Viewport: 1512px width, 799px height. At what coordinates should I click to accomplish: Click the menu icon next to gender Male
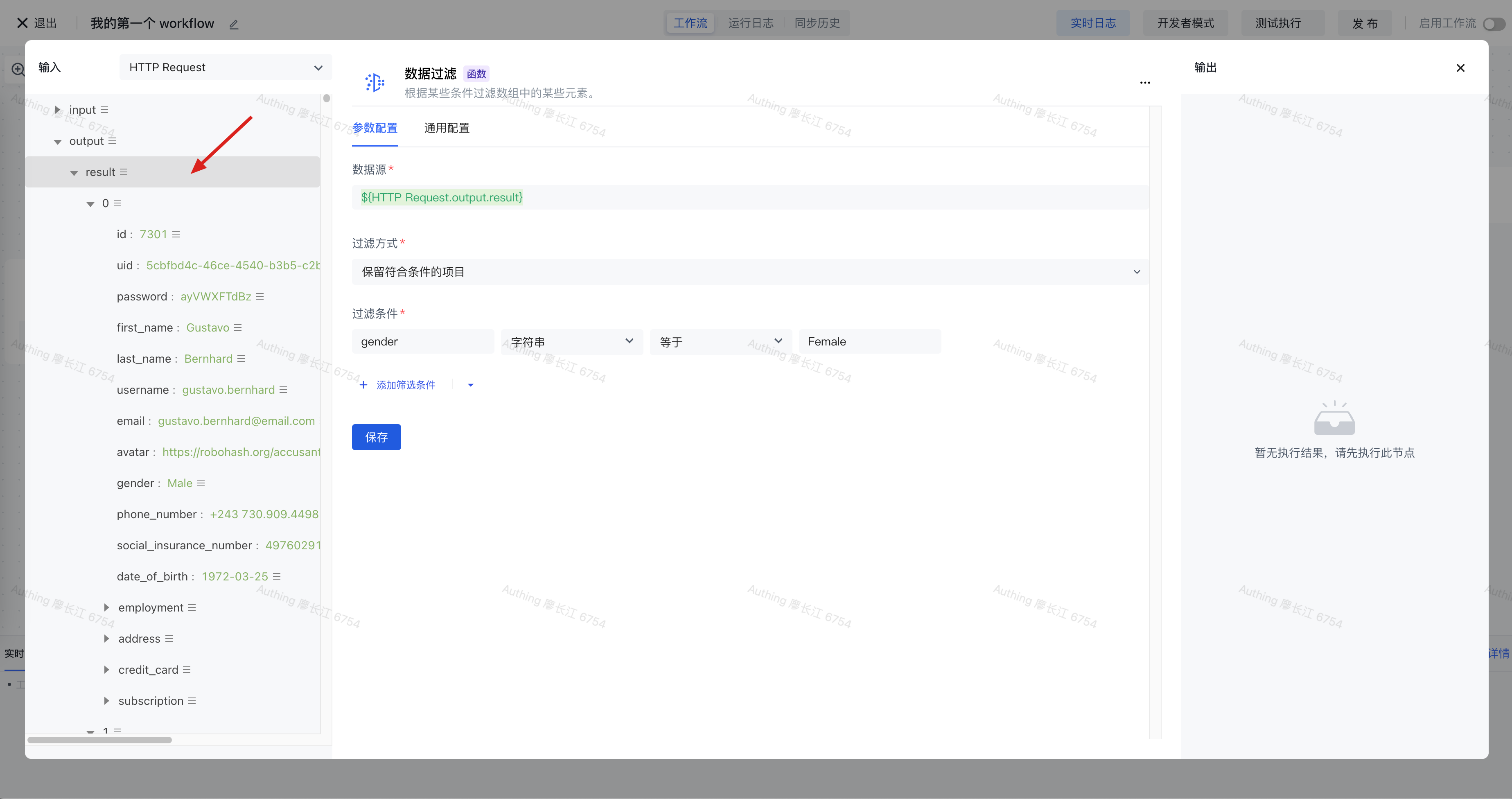tap(201, 483)
